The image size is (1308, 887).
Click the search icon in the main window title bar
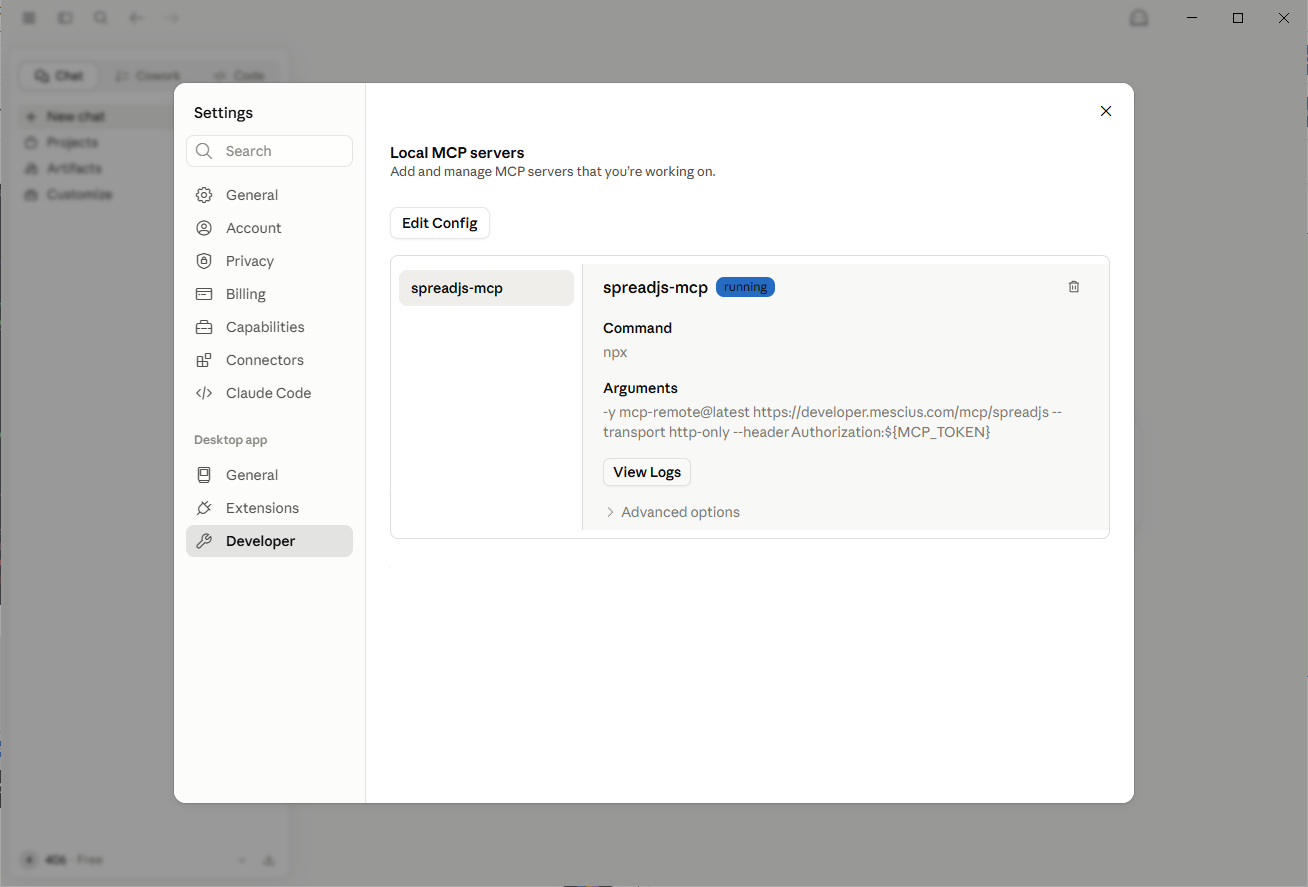click(101, 18)
